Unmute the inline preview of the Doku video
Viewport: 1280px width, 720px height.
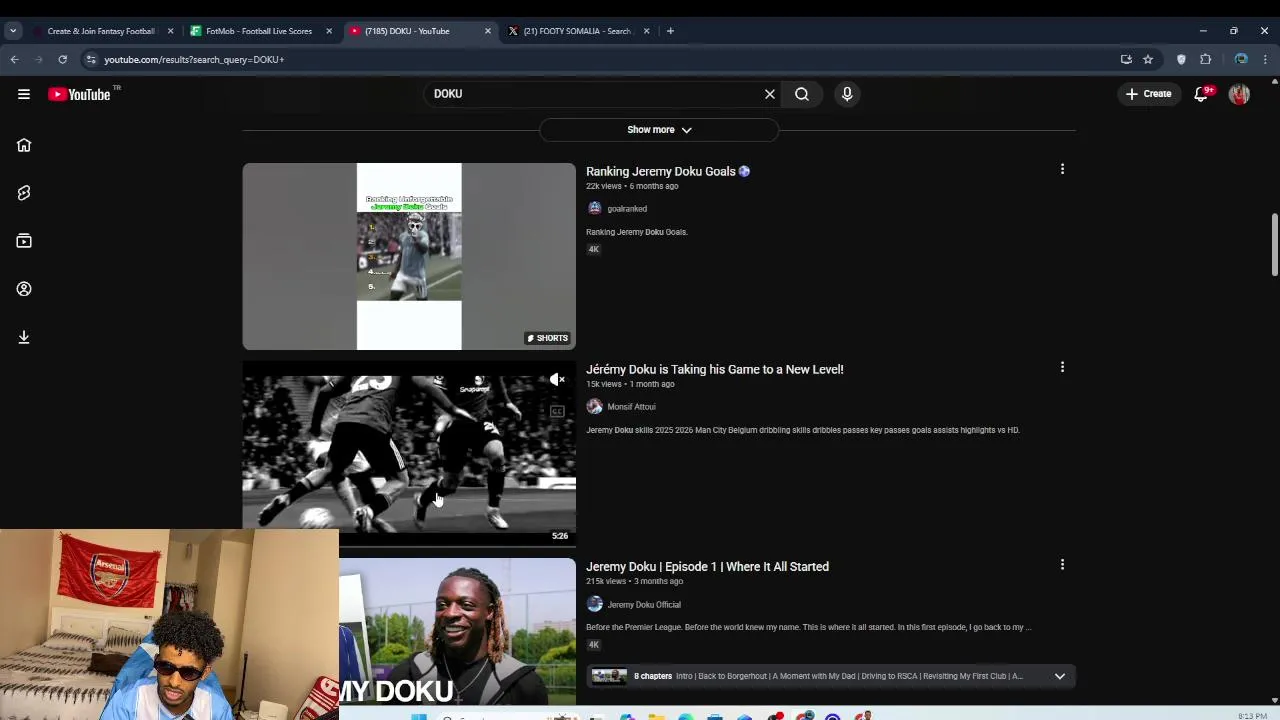(x=557, y=379)
